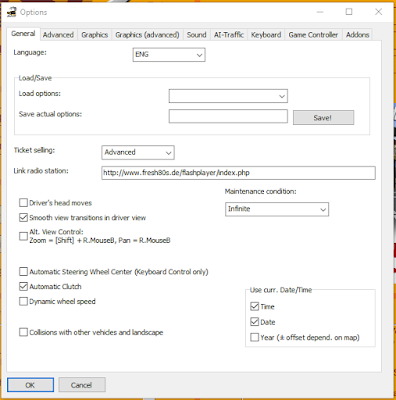Close the Options window
The height and width of the screenshot is (400, 396).
378,12
